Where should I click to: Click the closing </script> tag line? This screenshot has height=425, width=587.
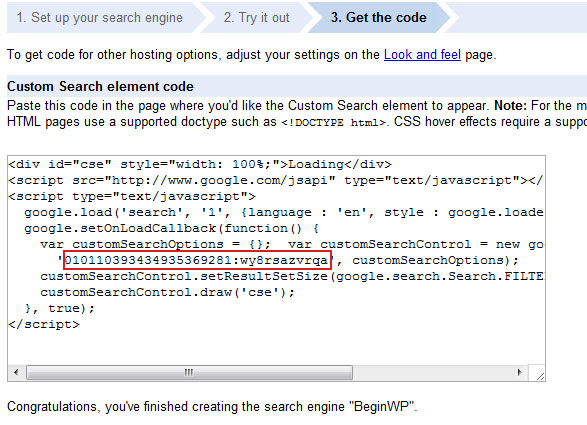point(44,324)
